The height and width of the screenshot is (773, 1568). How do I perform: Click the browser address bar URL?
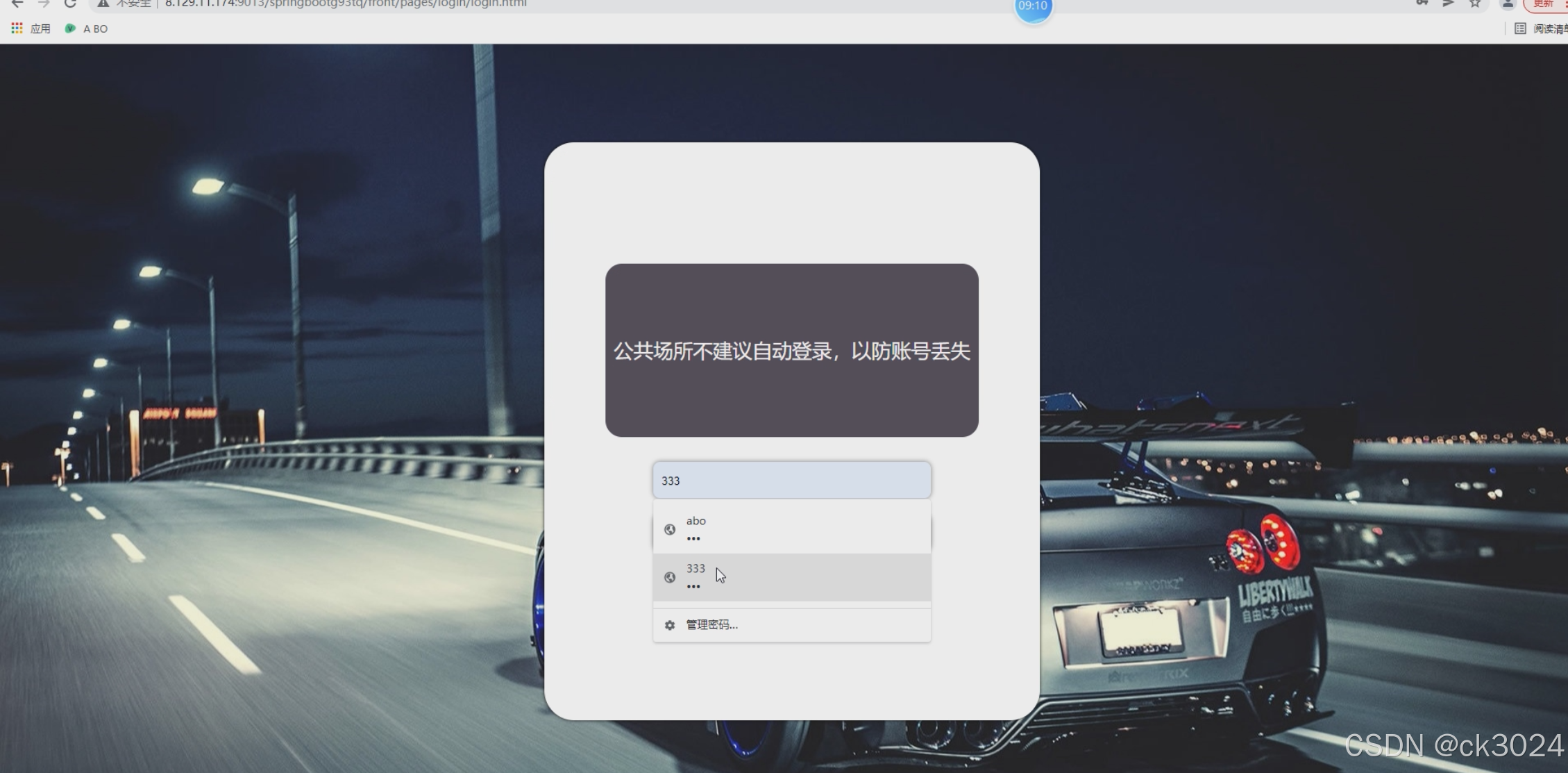pos(346,3)
